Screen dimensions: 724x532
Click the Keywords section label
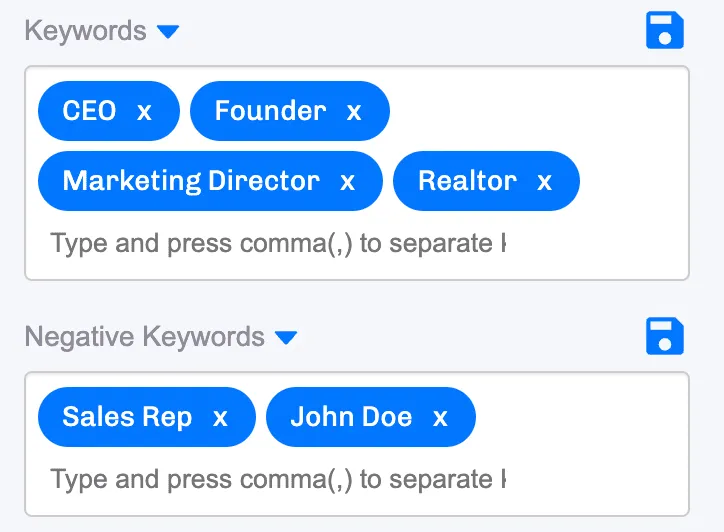pos(85,31)
